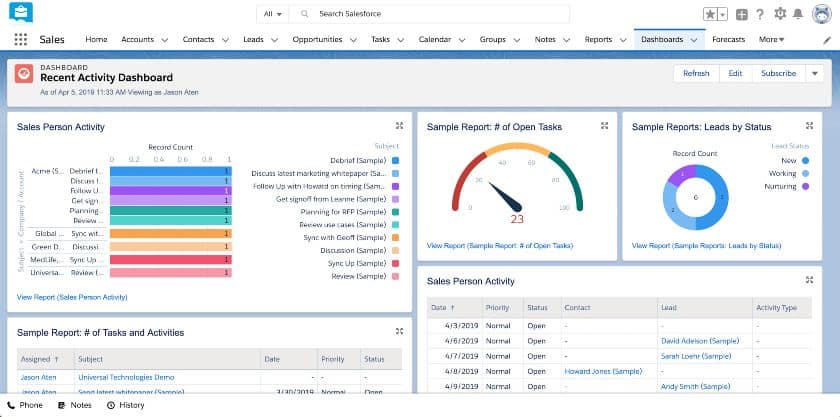Open the Sarah Loehr (Sample) lead
Screen dimensions: 840x417
[x=696, y=356]
